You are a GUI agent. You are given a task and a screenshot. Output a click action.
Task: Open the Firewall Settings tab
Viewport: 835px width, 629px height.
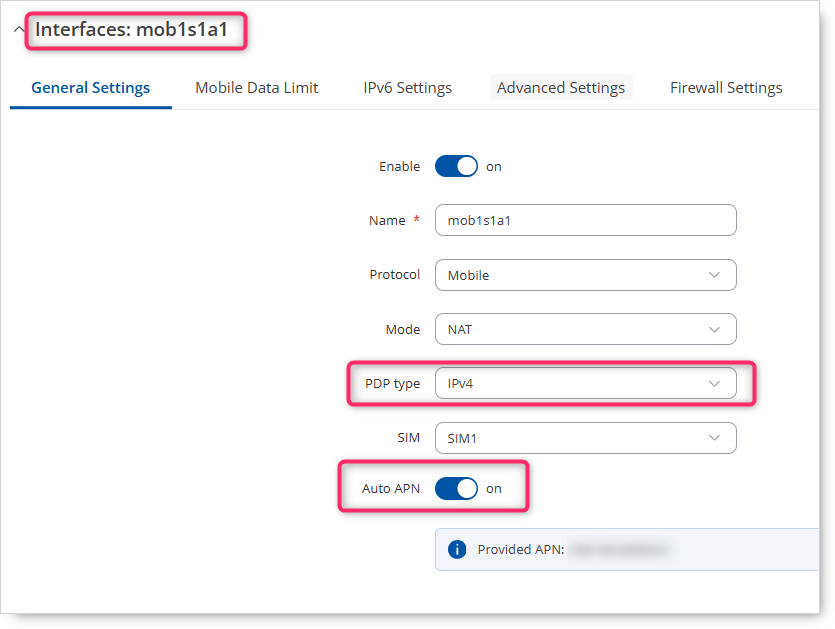click(x=726, y=87)
